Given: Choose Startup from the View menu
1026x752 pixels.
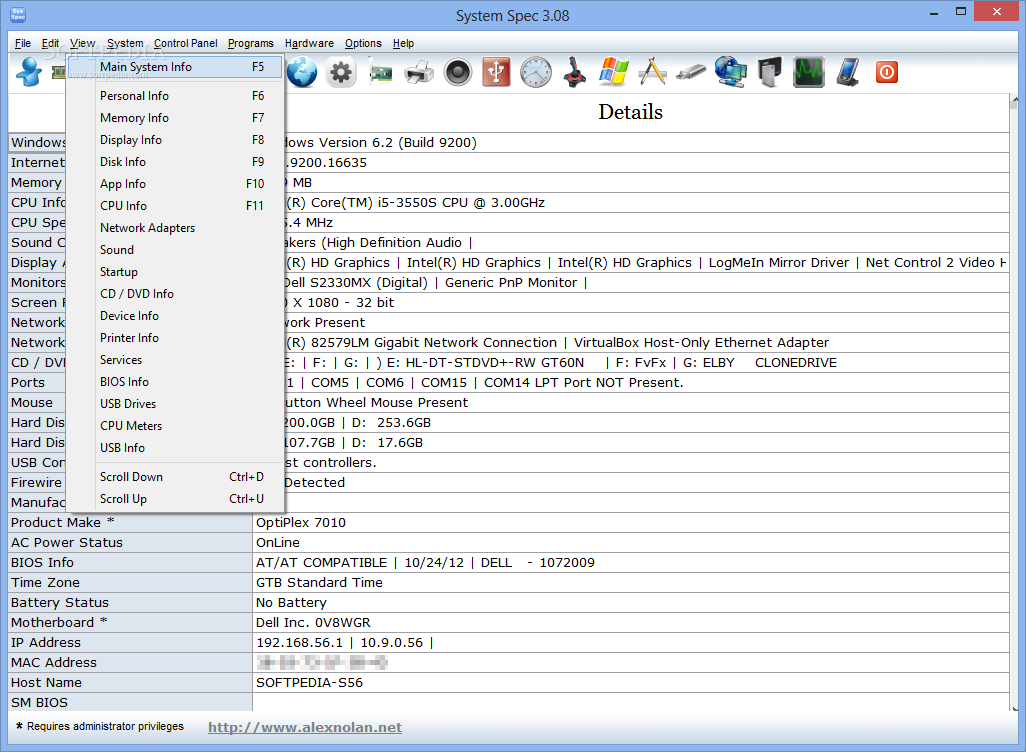Looking at the screenshot, I should pyautogui.click(x=175, y=272).
